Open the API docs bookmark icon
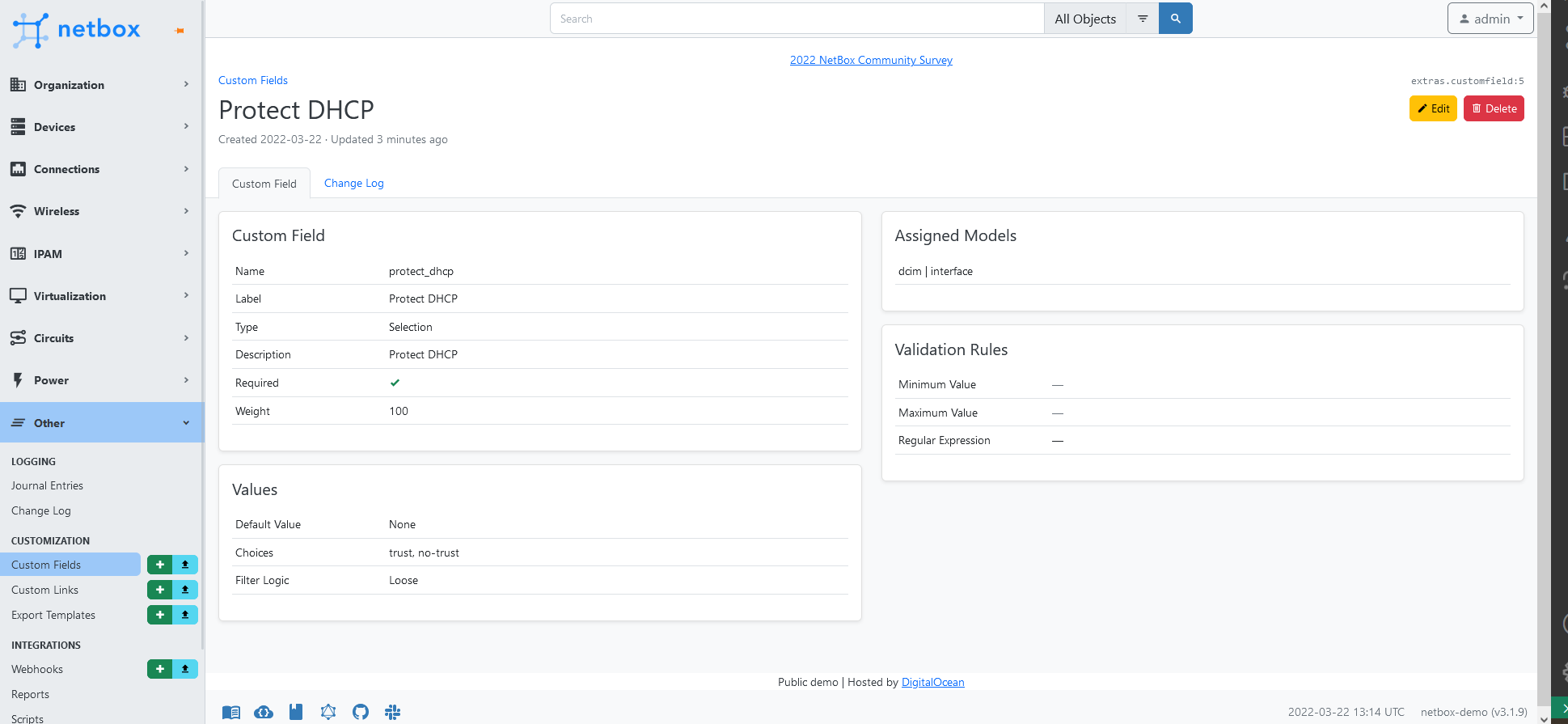The height and width of the screenshot is (724, 1568). click(296, 712)
